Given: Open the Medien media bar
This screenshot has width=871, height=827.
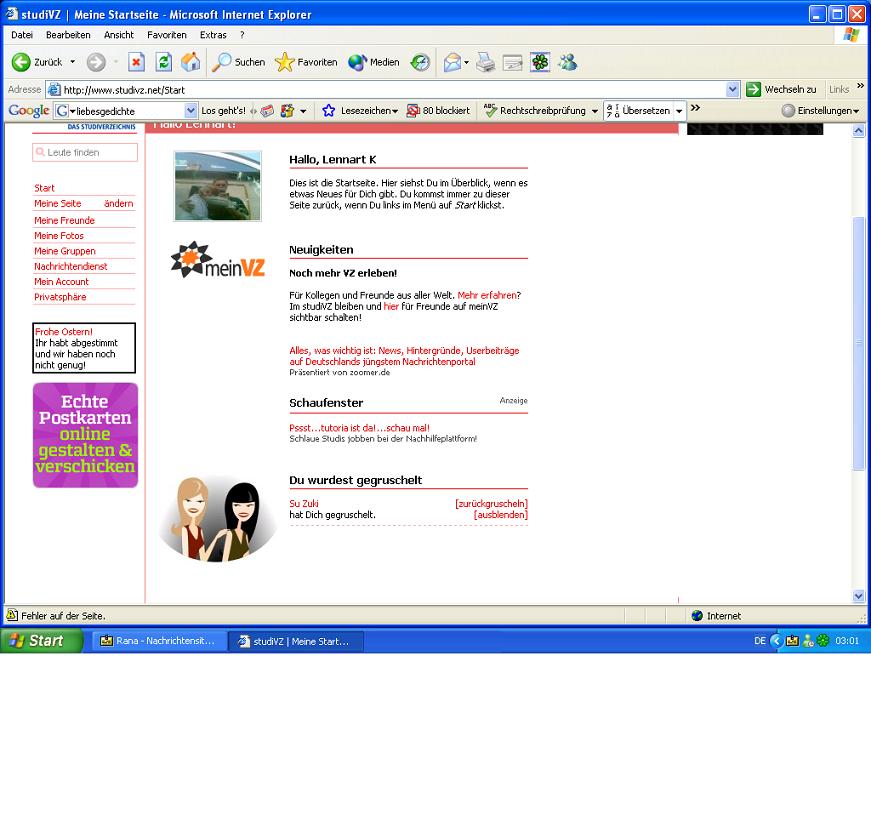Looking at the screenshot, I should [x=374, y=62].
